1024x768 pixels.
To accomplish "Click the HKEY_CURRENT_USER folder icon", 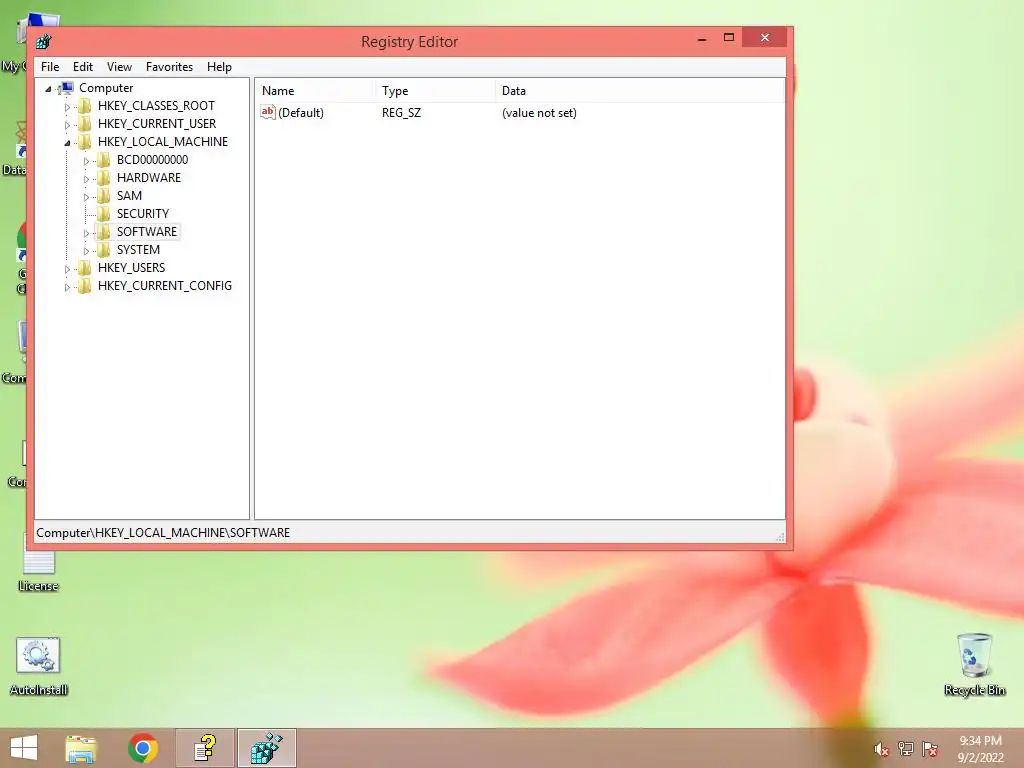I will point(84,123).
